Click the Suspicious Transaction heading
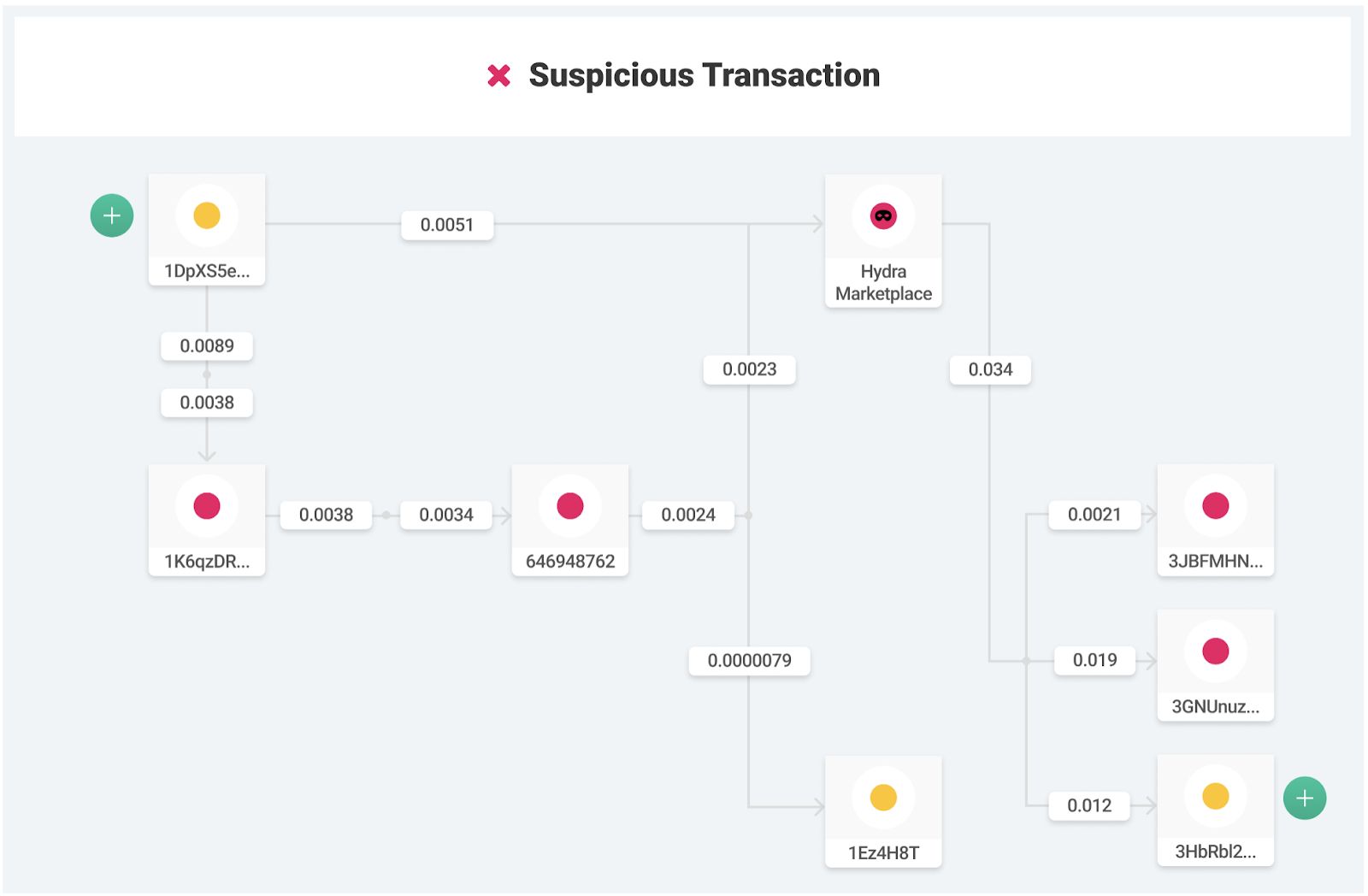This screenshot has height=896, width=1368. coord(705,75)
